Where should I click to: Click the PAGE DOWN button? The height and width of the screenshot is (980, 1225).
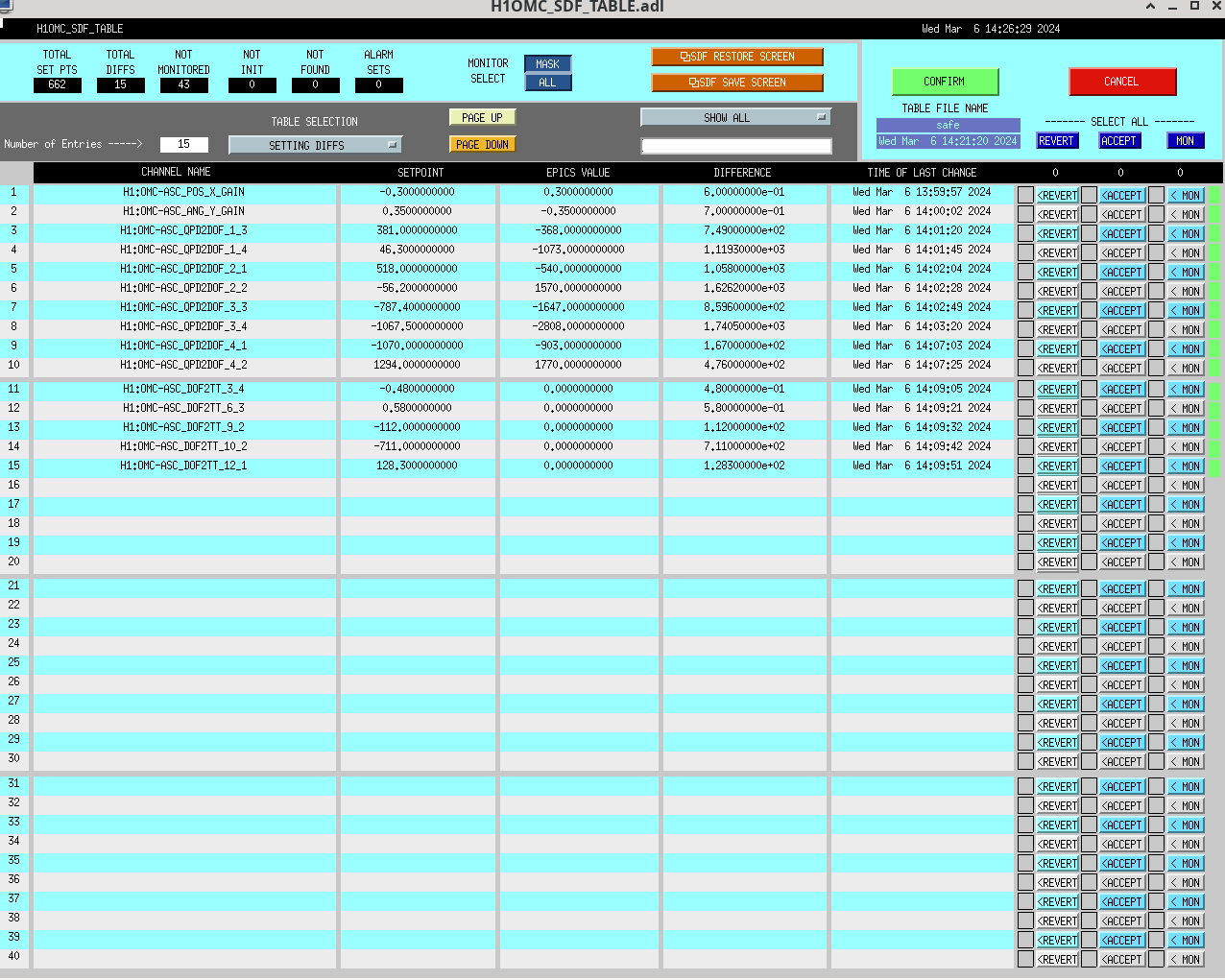[x=482, y=145]
